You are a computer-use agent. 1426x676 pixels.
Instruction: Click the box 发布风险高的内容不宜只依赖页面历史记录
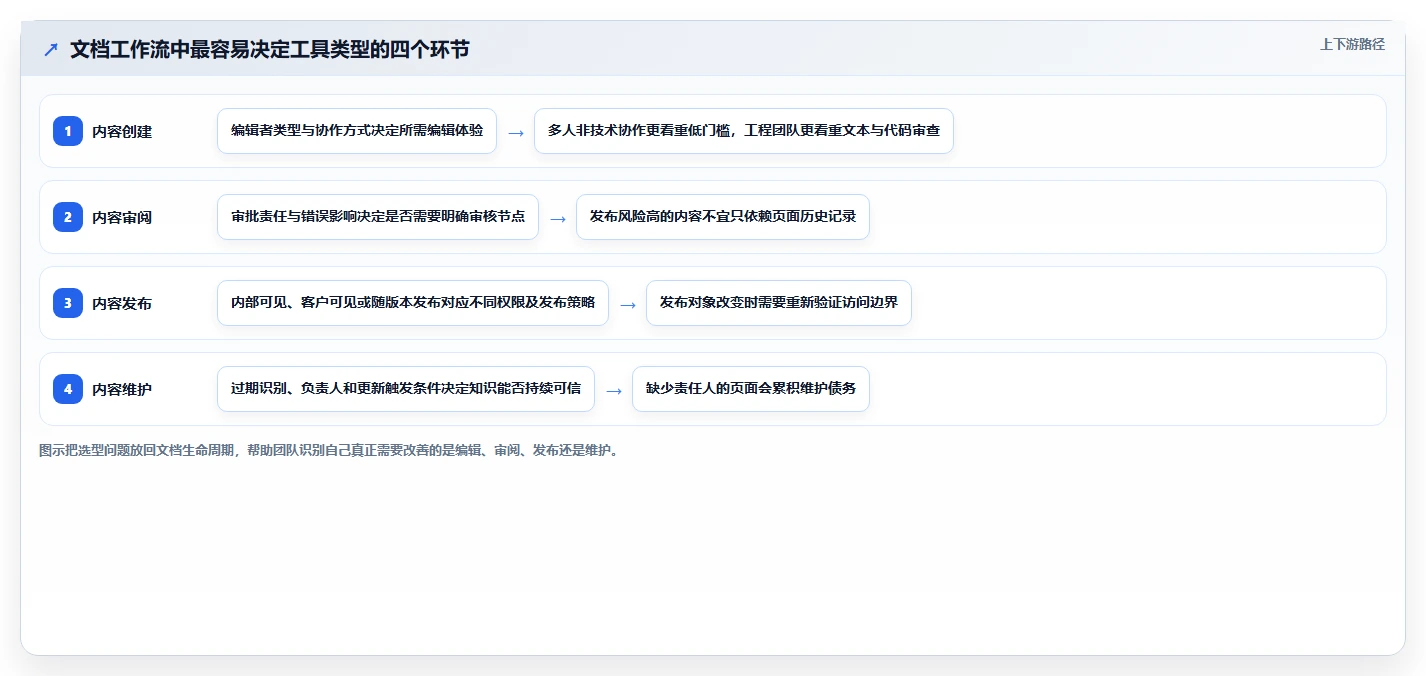click(x=723, y=217)
